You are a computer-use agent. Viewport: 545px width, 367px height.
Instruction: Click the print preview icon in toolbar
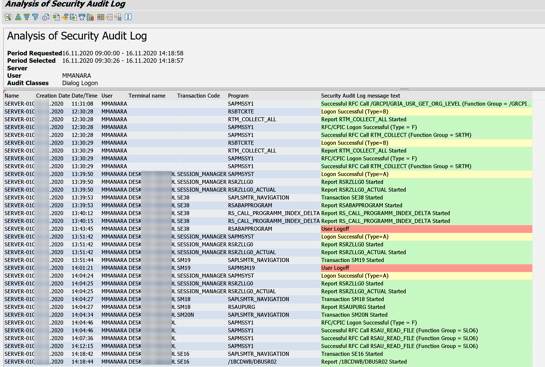click(46, 17)
